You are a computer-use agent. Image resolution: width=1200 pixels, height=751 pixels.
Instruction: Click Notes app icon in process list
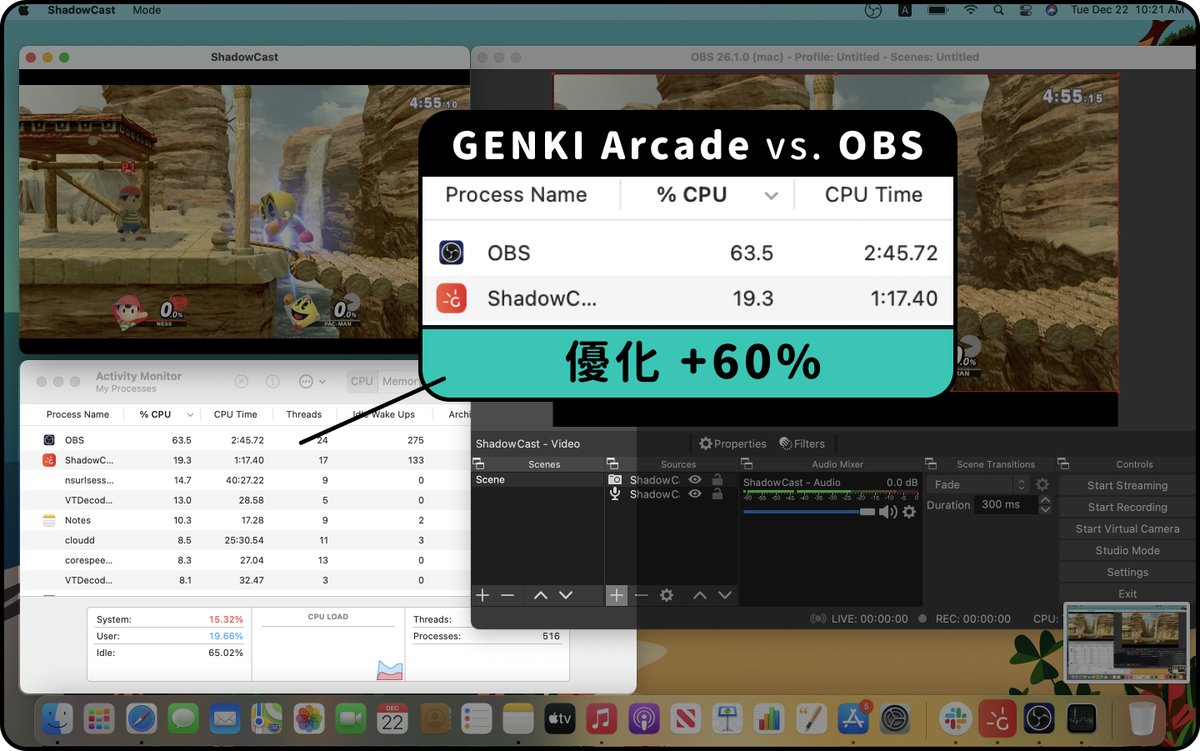49,520
